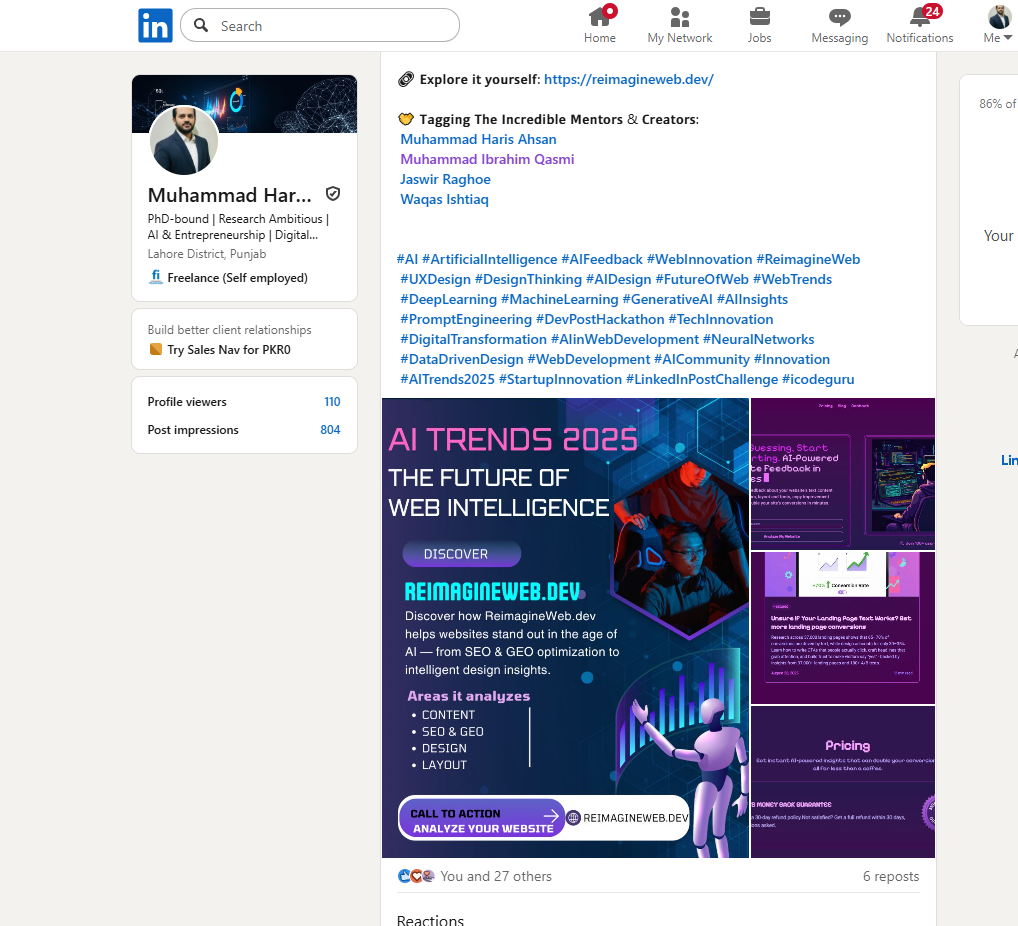Open Post impressions stat
Viewport: 1018px width, 926px height.
(193, 430)
